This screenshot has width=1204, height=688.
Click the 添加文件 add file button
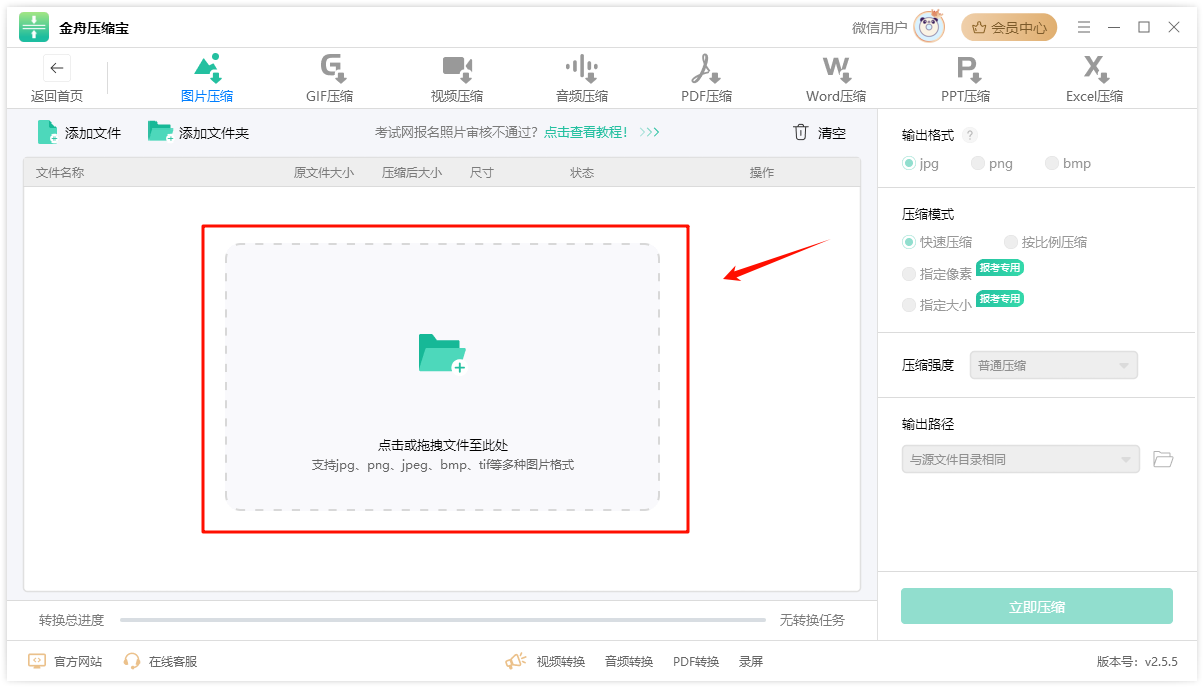(x=79, y=132)
